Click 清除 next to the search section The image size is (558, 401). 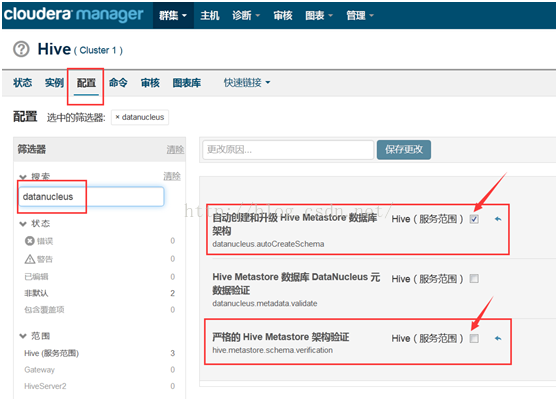172,176
